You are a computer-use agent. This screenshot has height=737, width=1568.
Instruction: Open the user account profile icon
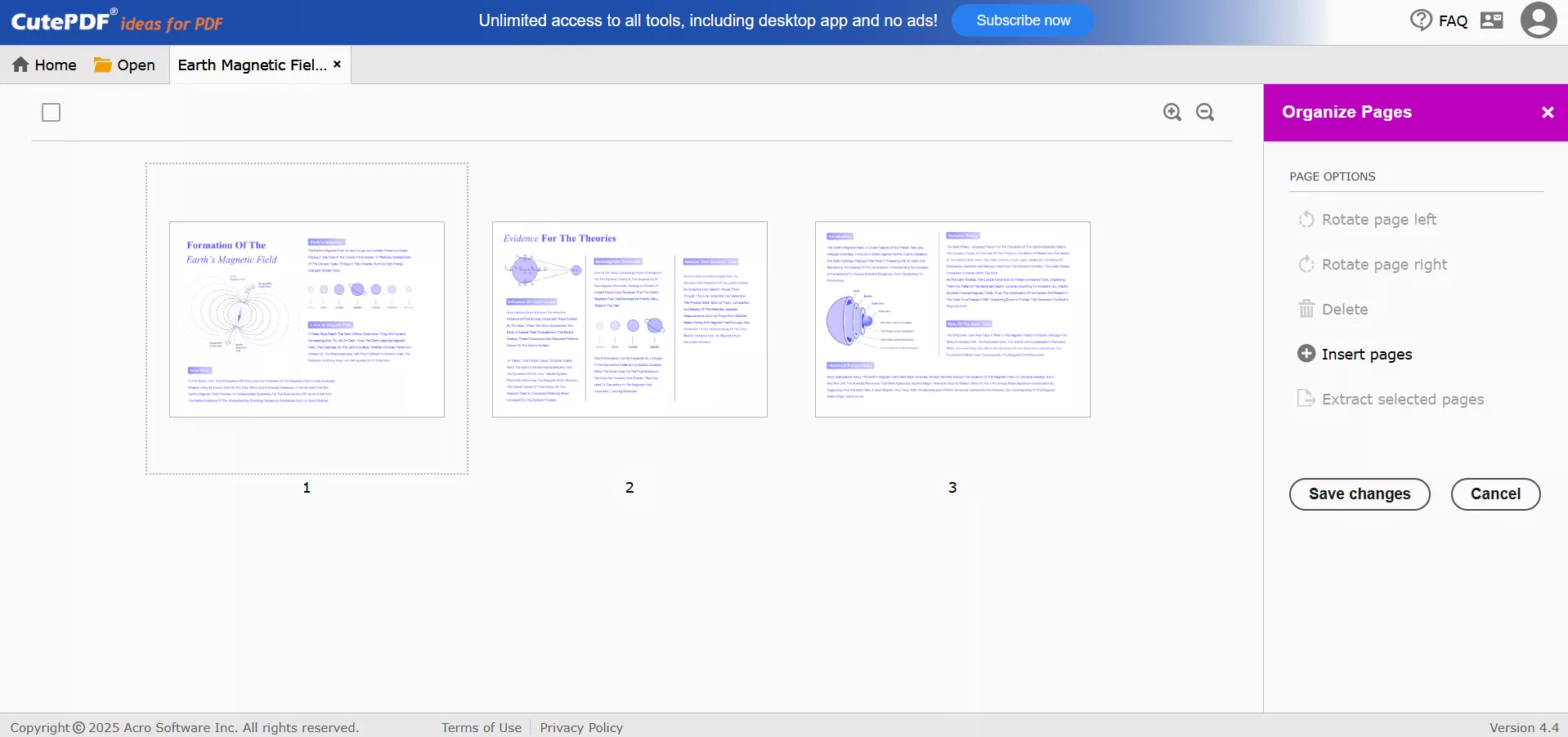pos(1538,20)
